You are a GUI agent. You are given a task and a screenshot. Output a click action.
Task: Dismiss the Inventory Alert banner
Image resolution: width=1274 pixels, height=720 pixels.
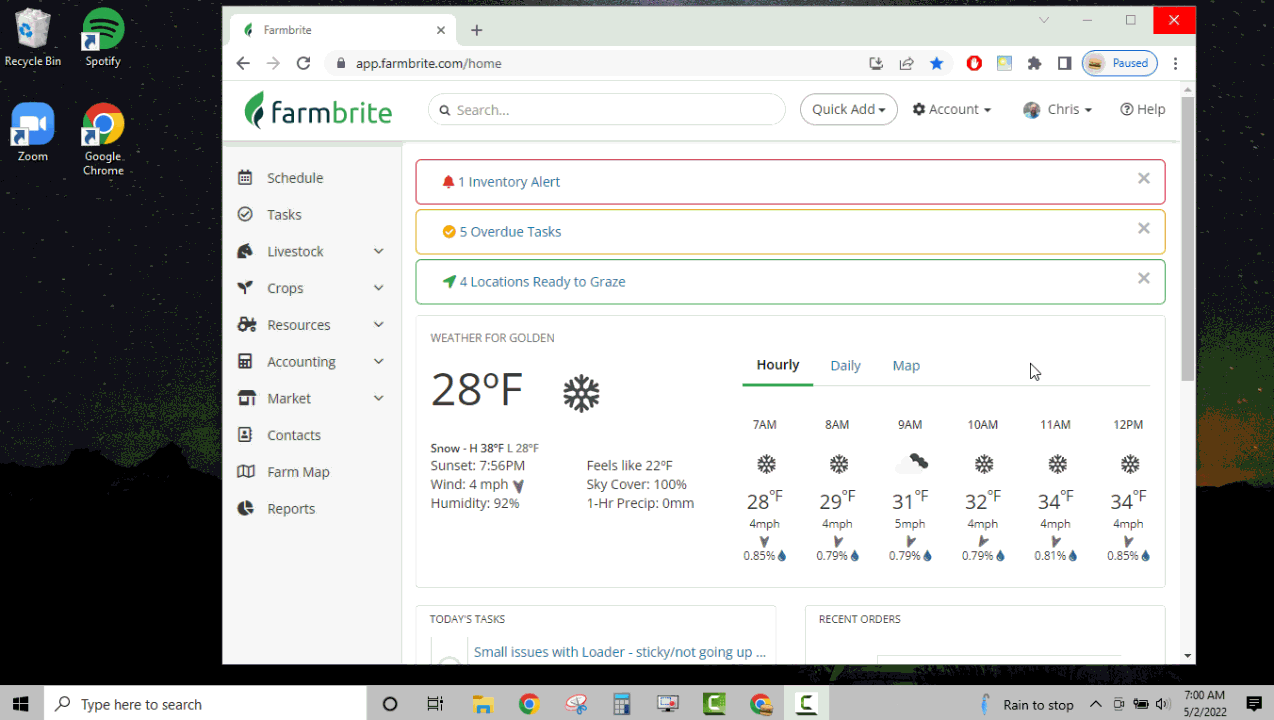pyautogui.click(x=1144, y=178)
